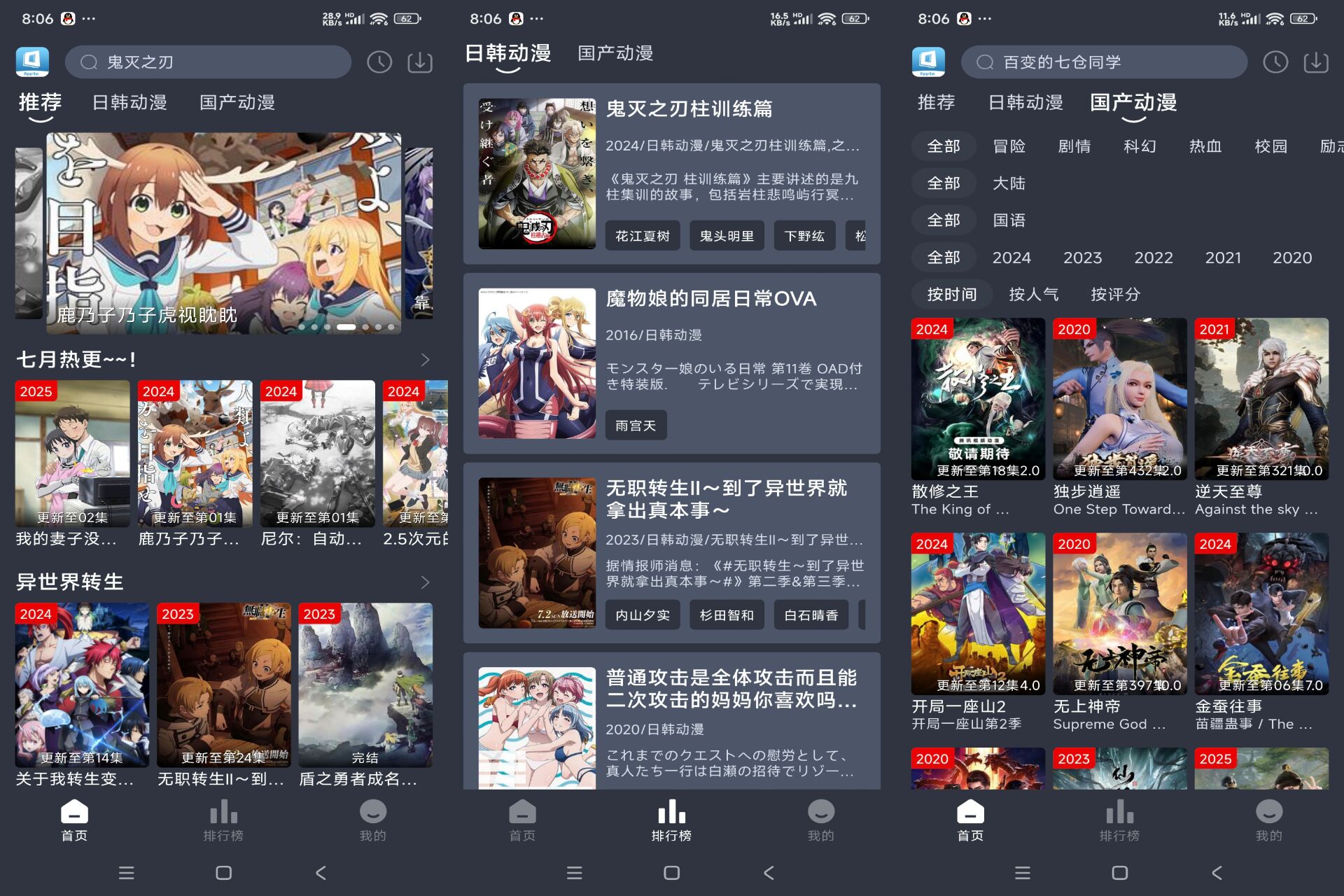Switch to the 国产动漫 tab
The image size is (1344, 896).
(237, 102)
